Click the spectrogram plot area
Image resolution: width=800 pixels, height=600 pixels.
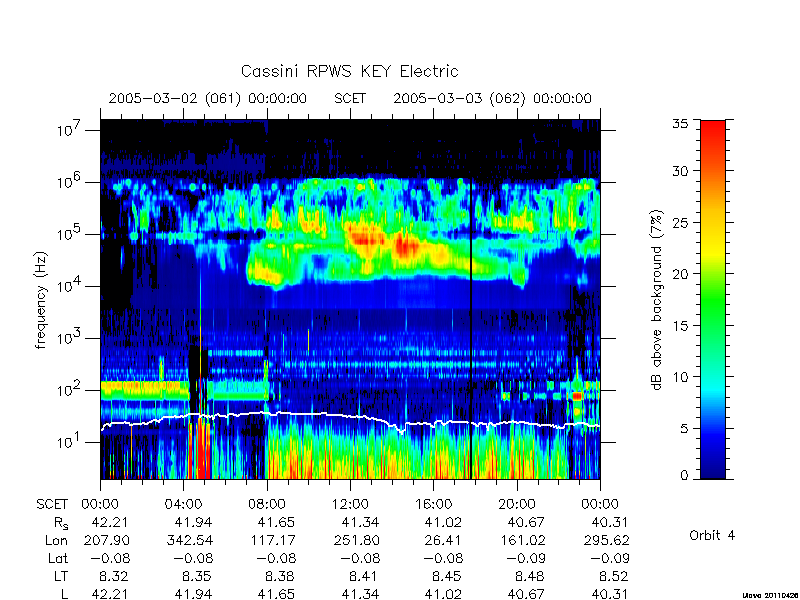pyautogui.click(x=350, y=299)
